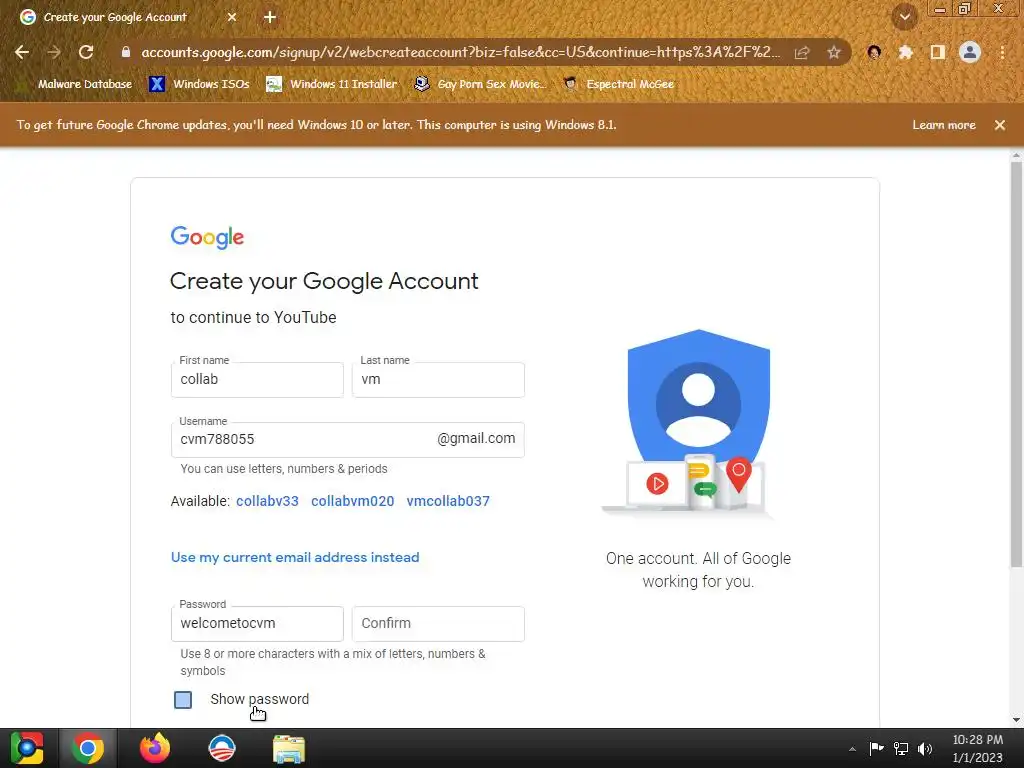The width and height of the screenshot is (1024, 768).
Task: Open Action Center flag tray icon
Action: 876,748
